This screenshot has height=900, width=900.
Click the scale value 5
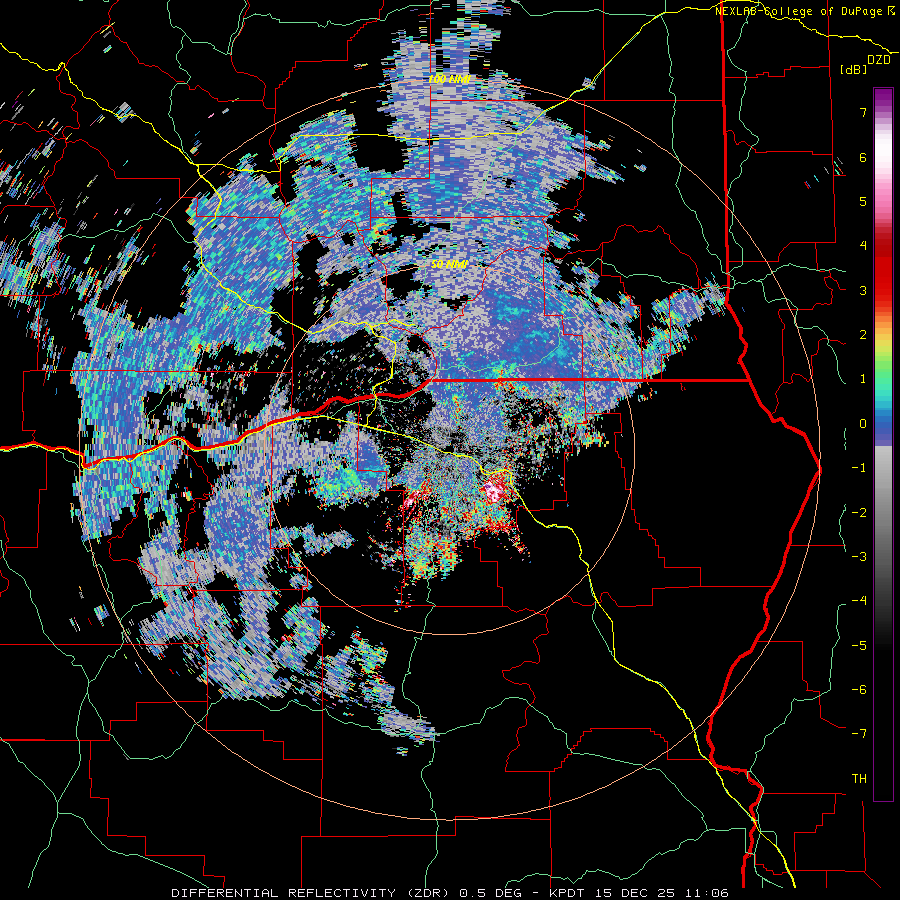863,201
